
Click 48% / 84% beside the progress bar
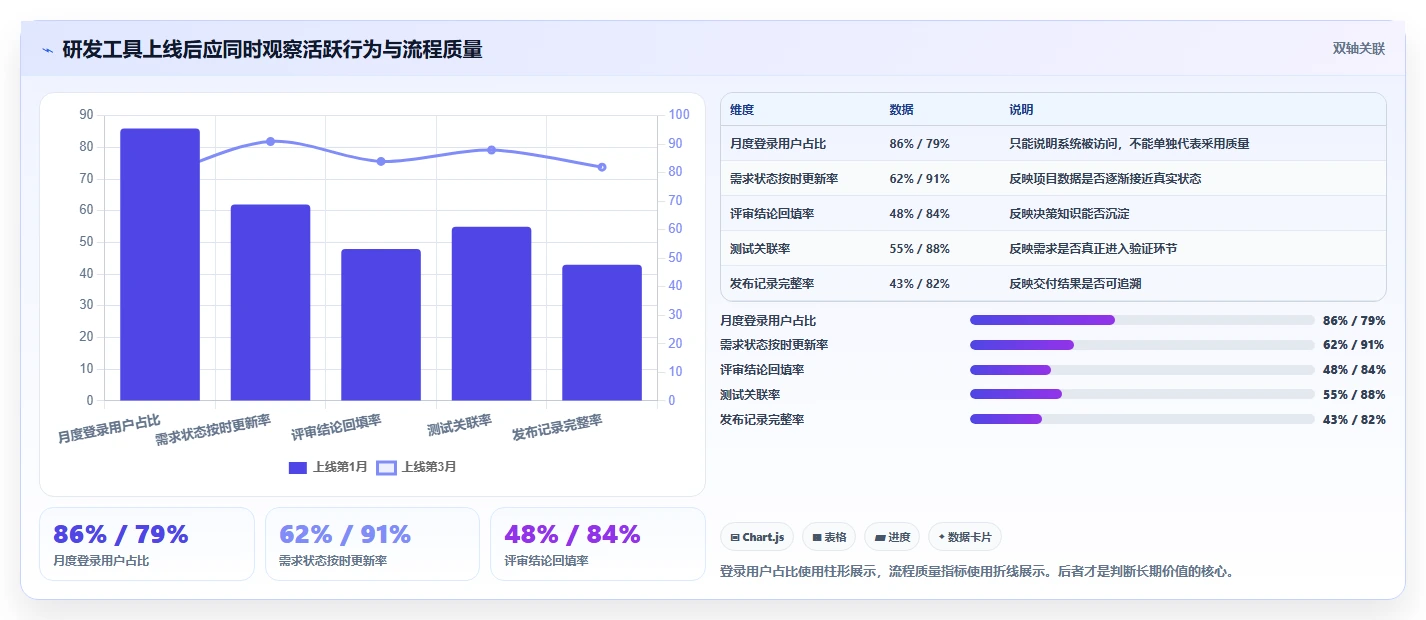[1354, 370]
